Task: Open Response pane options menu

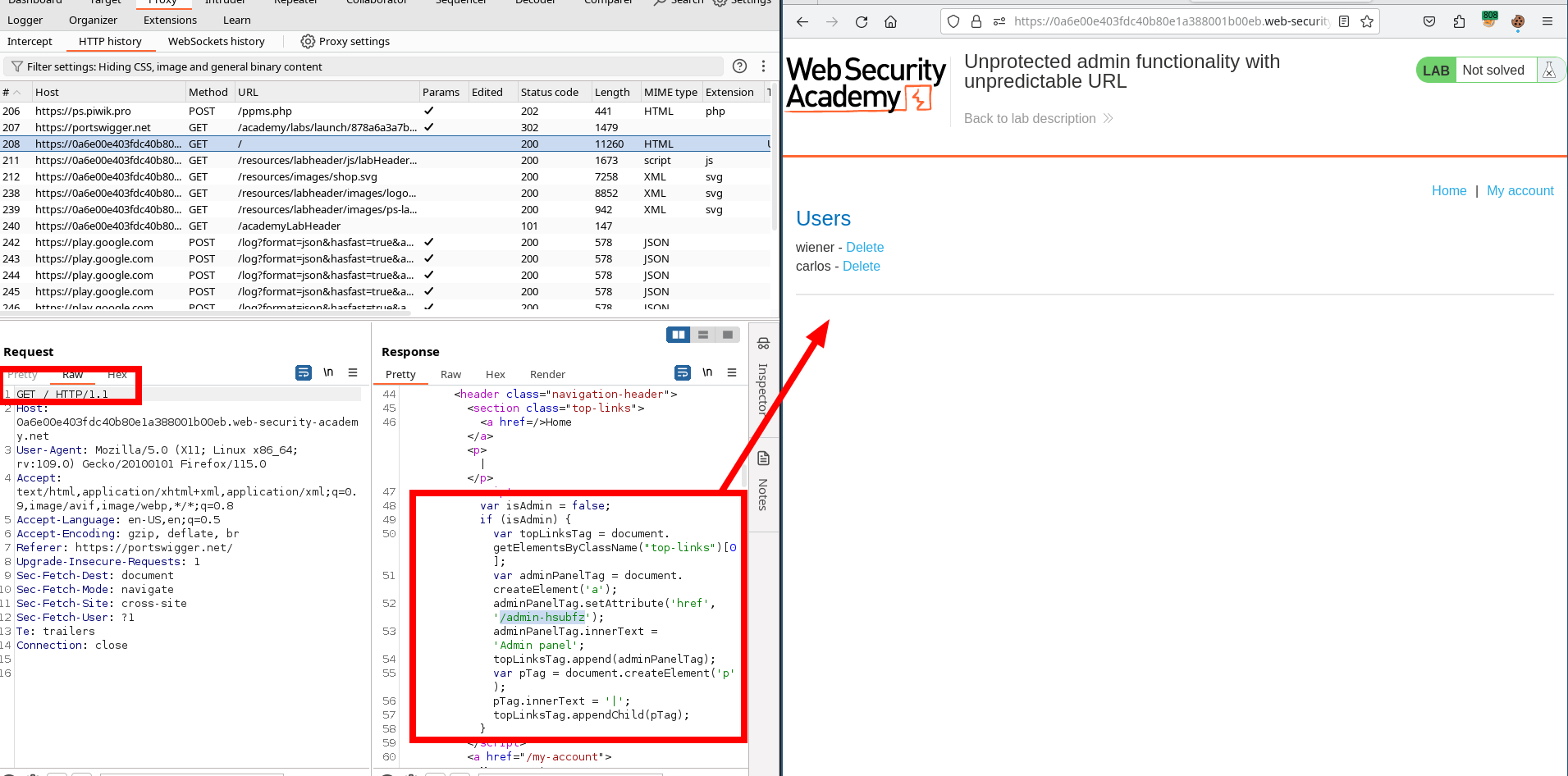Action: tap(732, 372)
